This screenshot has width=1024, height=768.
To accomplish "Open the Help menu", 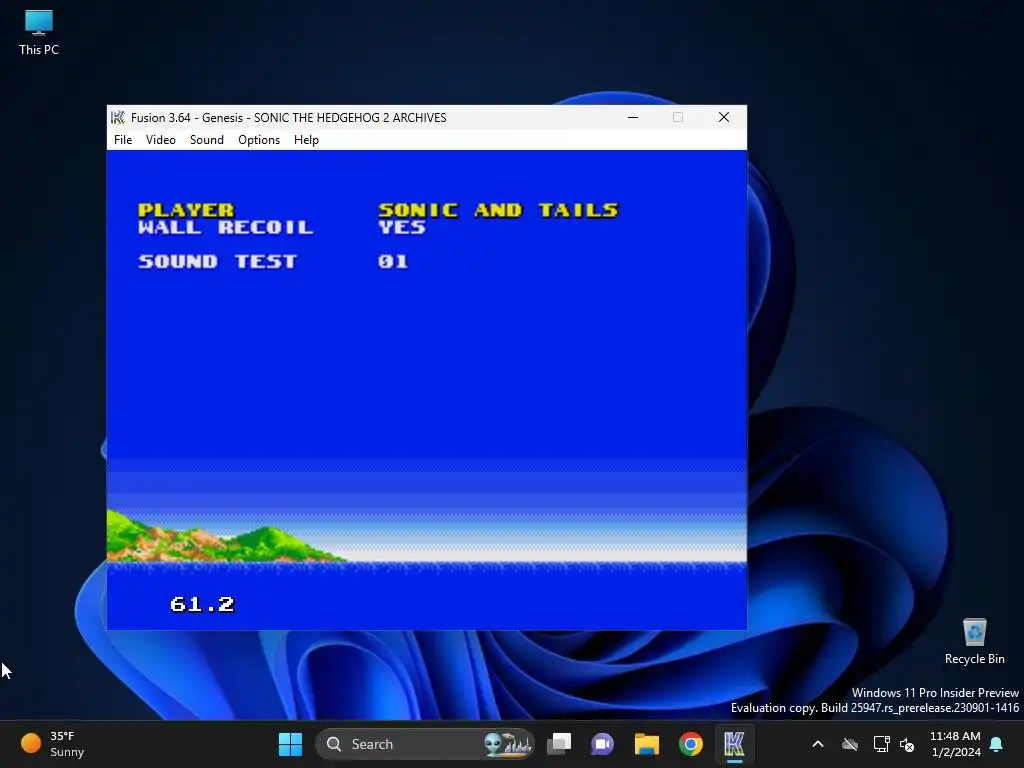I will pyautogui.click(x=306, y=140).
